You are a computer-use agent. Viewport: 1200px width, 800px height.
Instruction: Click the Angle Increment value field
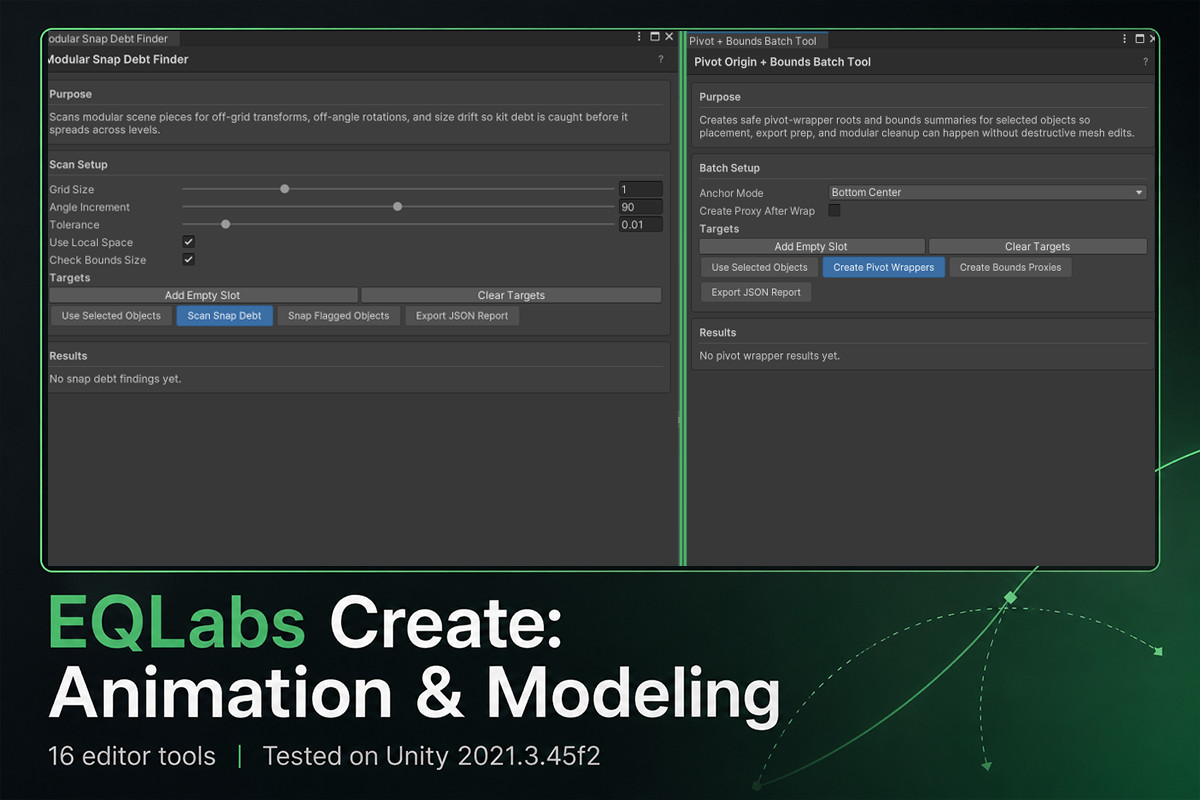pos(640,207)
